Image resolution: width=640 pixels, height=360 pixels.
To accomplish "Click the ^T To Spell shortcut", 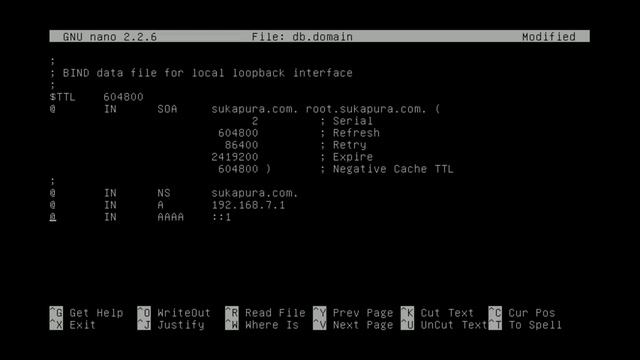I will tap(525, 325).
